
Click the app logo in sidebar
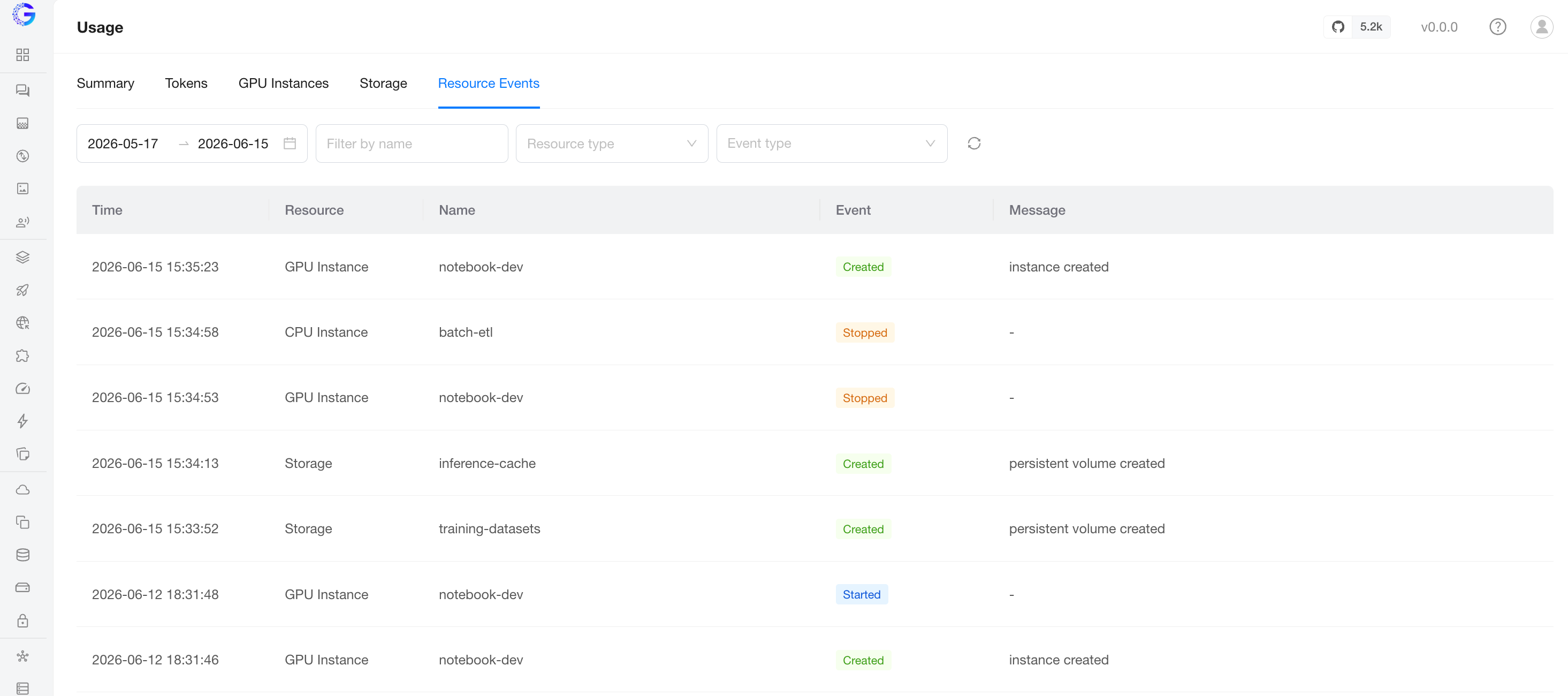pos(24,14)
